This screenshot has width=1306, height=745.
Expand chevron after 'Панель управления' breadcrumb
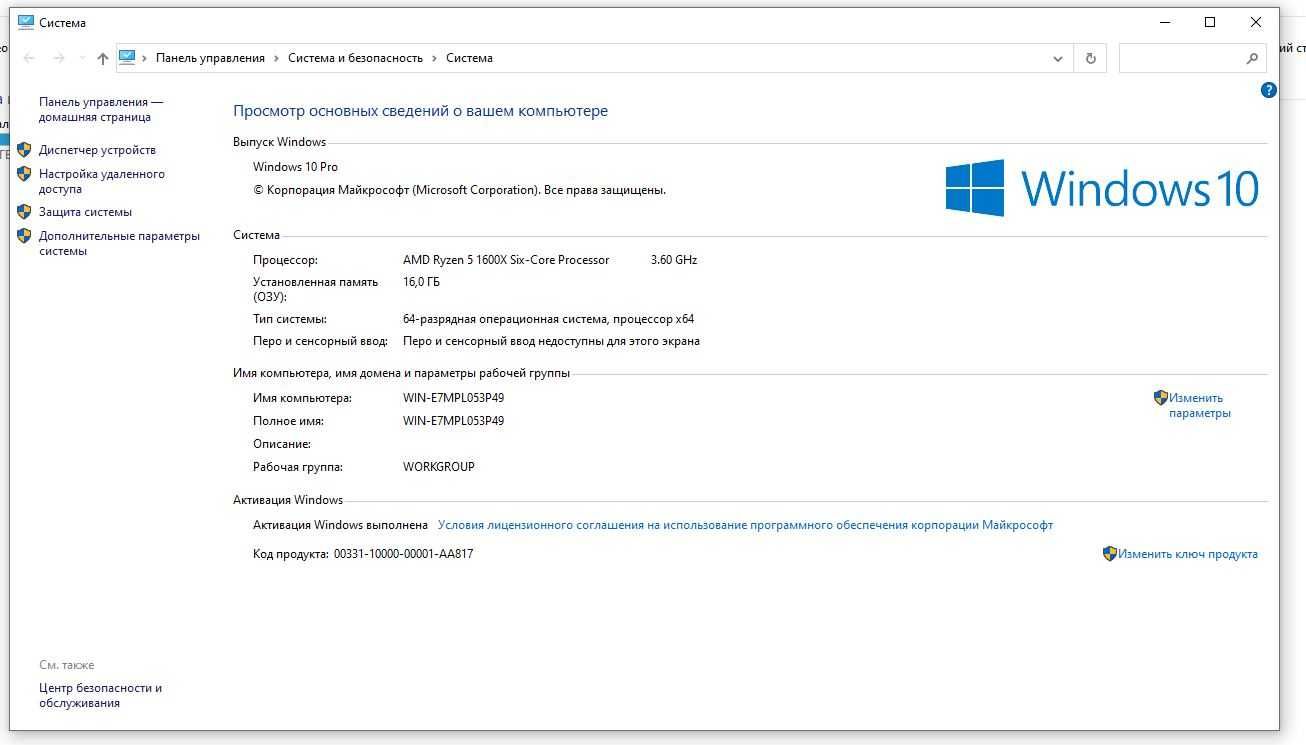click(x=276, y=58)
